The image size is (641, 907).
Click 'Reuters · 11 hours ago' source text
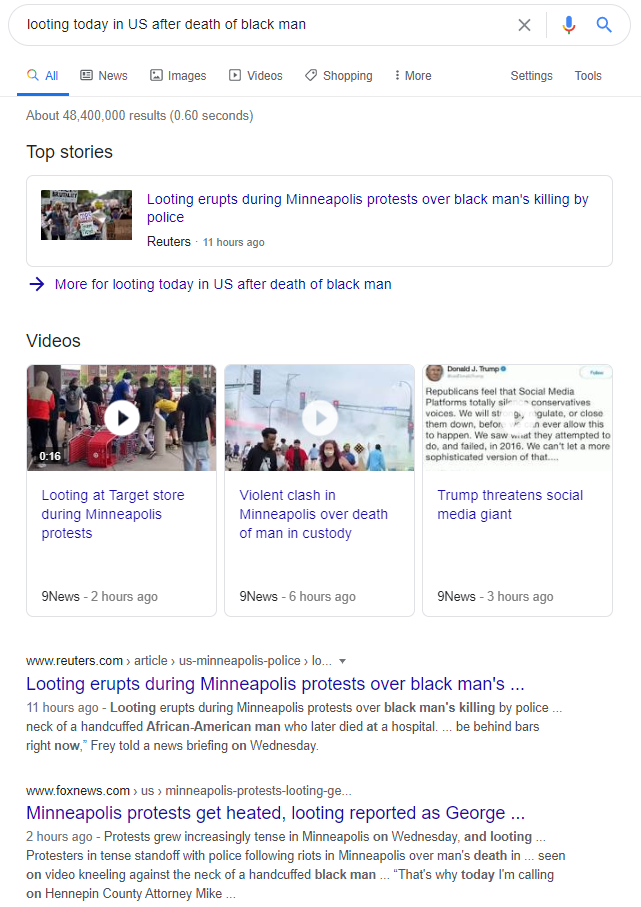205,242
